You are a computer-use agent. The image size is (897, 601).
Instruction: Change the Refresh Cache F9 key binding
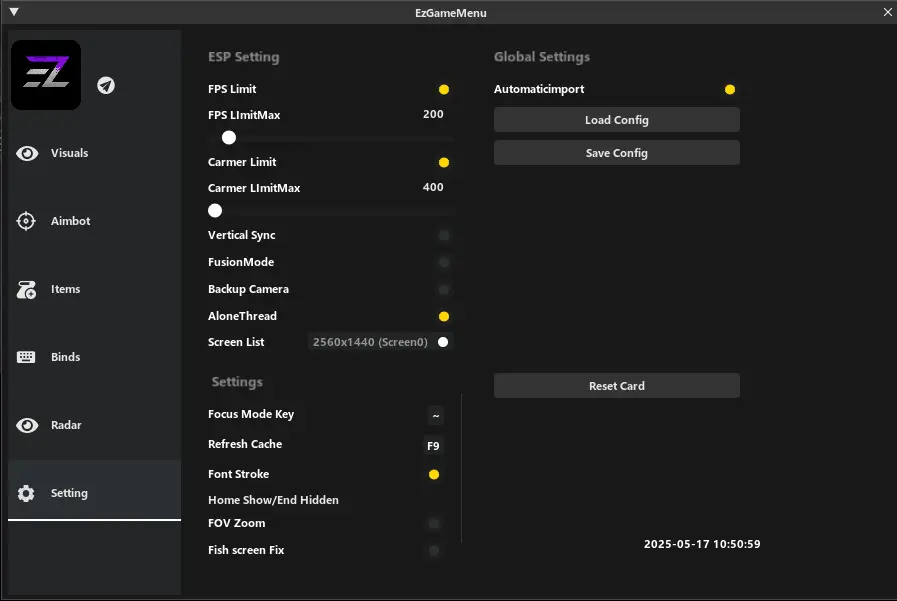(x=433, y=446)
